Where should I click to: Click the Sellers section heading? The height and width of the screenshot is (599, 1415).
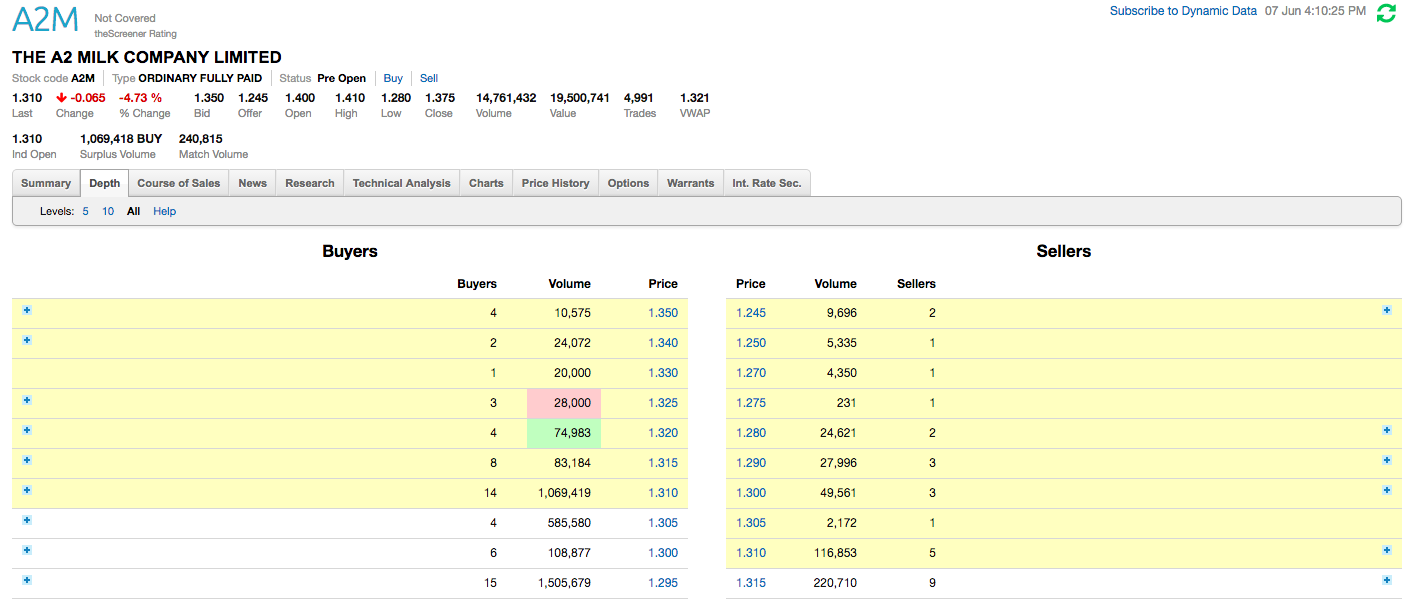(x=1064, y=252)
